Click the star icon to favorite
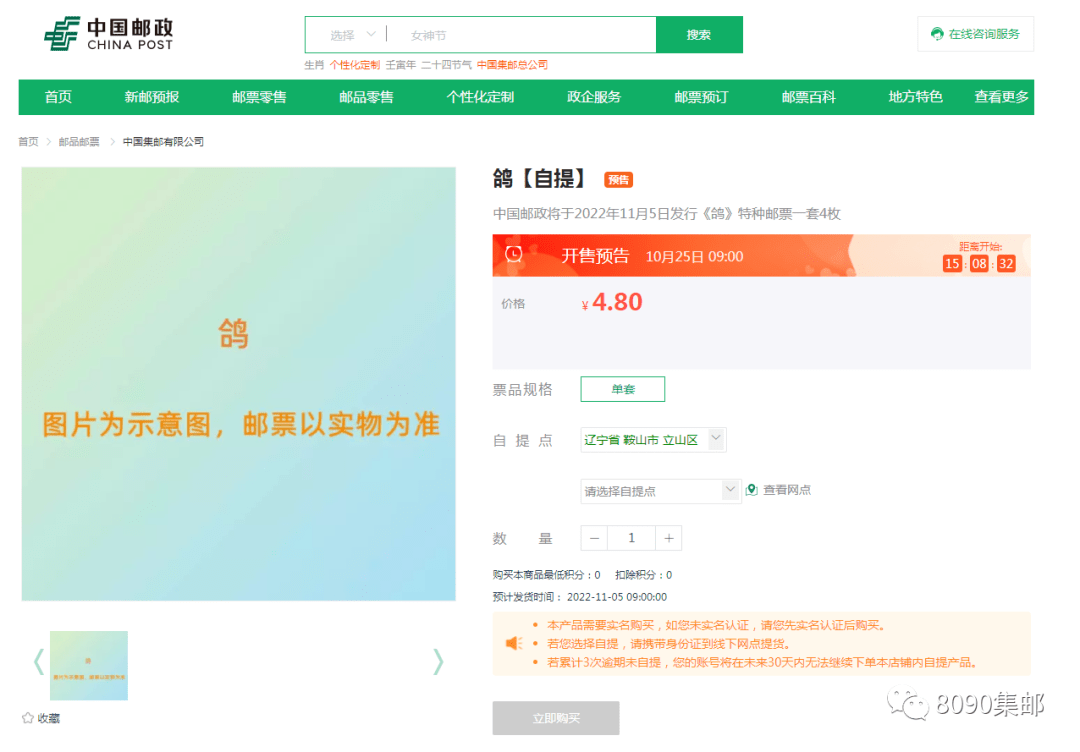 28,718
